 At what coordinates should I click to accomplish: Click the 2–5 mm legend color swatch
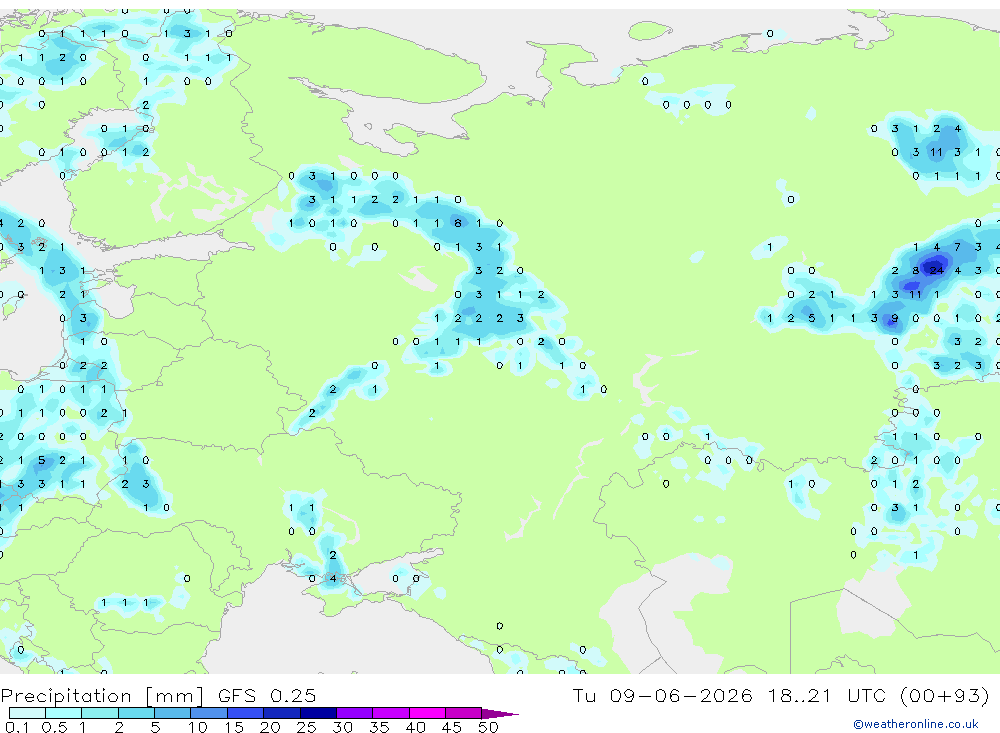click(136, 713)
